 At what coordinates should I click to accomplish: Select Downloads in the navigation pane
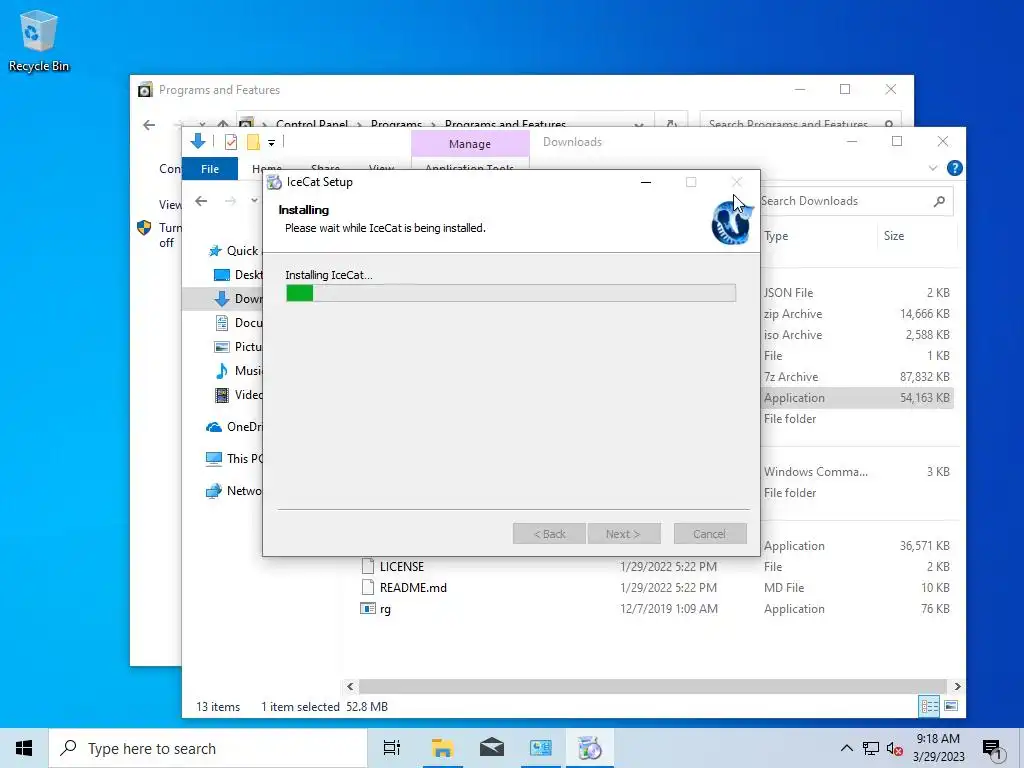click(x=223, y=298)
